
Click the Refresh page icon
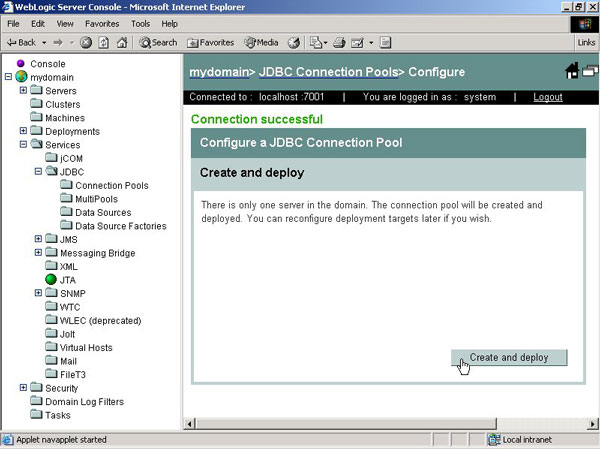(x=104, y=42)
